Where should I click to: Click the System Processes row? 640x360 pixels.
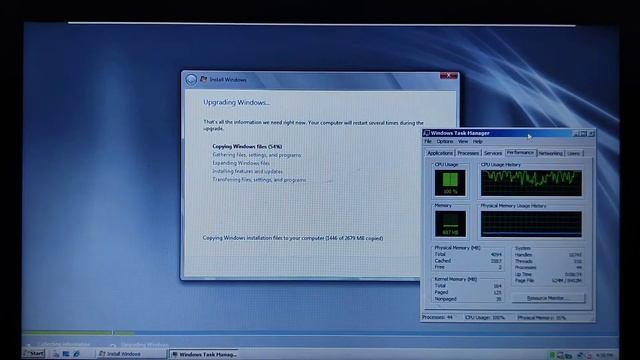tap(548, 268)
